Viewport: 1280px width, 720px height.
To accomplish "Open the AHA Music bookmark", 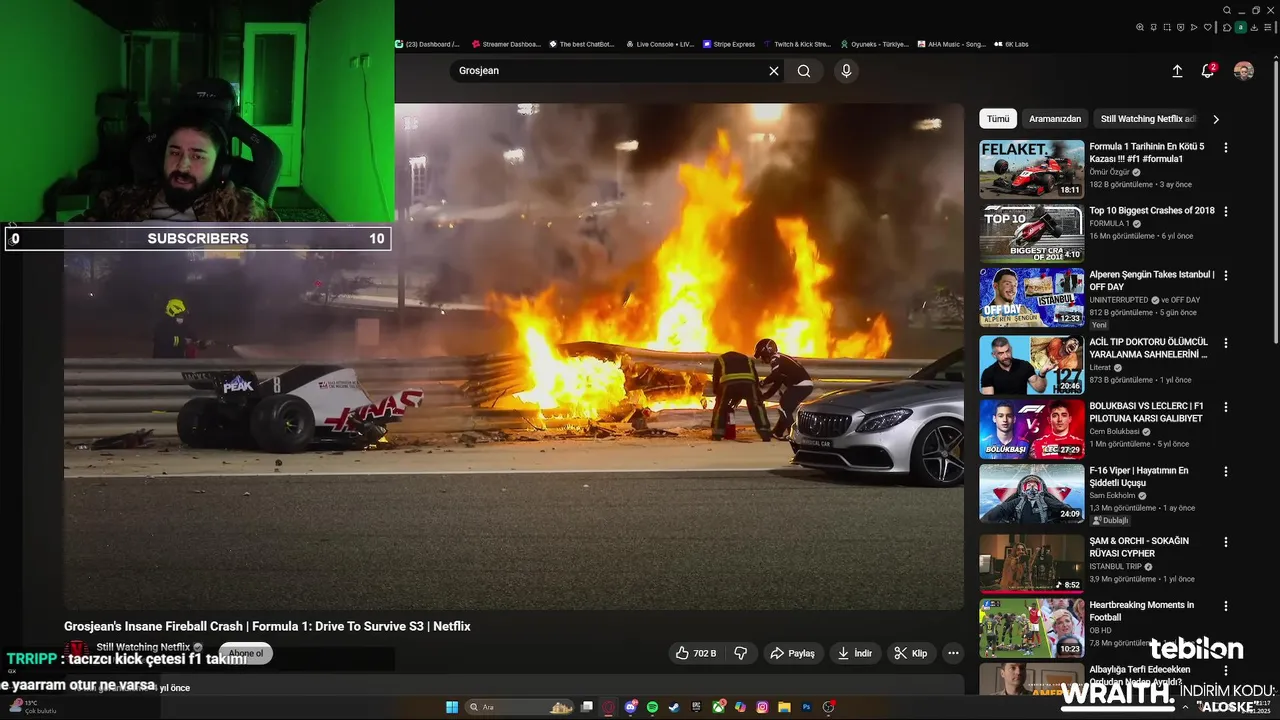I will 952,44.
